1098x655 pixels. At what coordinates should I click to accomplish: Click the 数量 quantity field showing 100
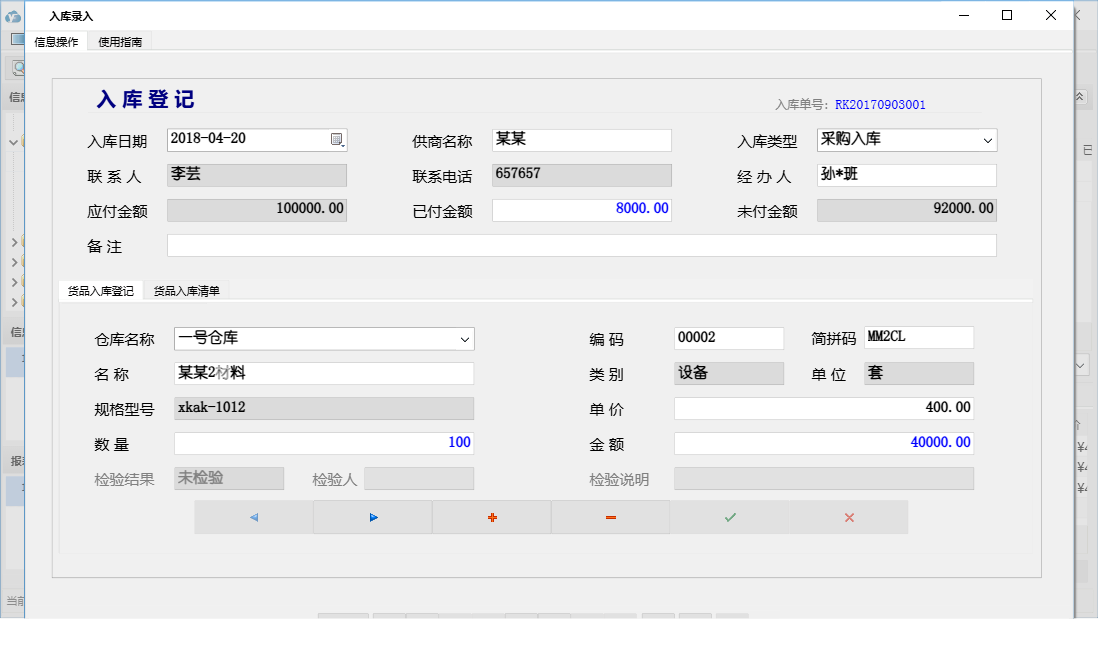coord(323,442)
